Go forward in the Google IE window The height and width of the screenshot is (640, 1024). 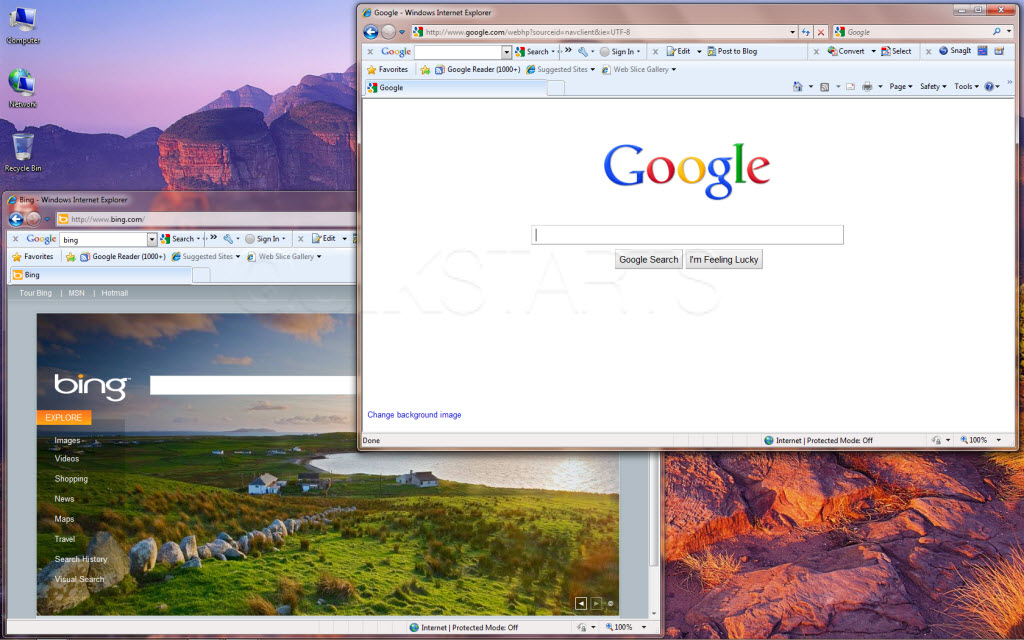pyautogui.click(x=389, y=32)
